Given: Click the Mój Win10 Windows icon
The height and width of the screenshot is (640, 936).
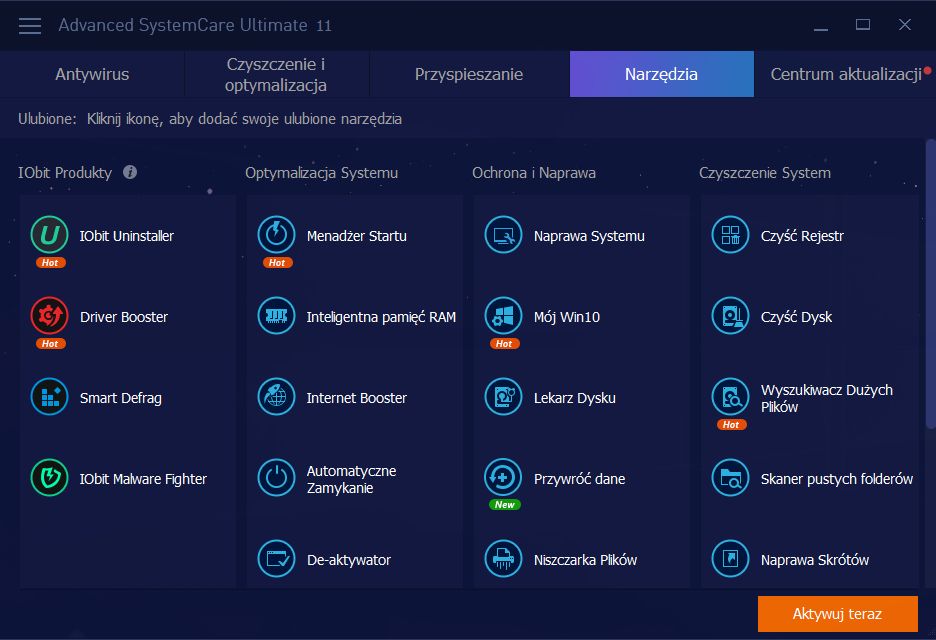Looking at the screenshot, I should click(x=503, y=316).
